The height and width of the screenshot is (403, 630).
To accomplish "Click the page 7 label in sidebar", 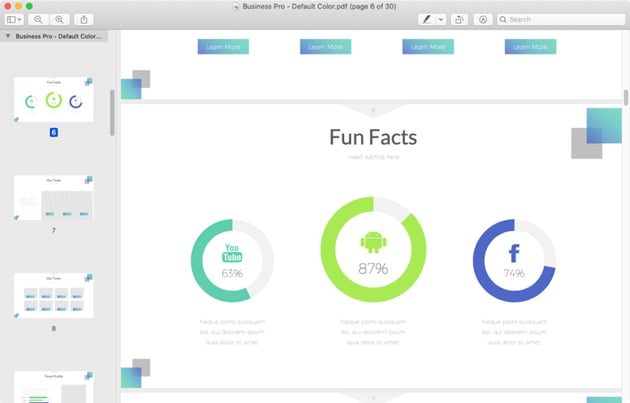I will tap(53, 230).
